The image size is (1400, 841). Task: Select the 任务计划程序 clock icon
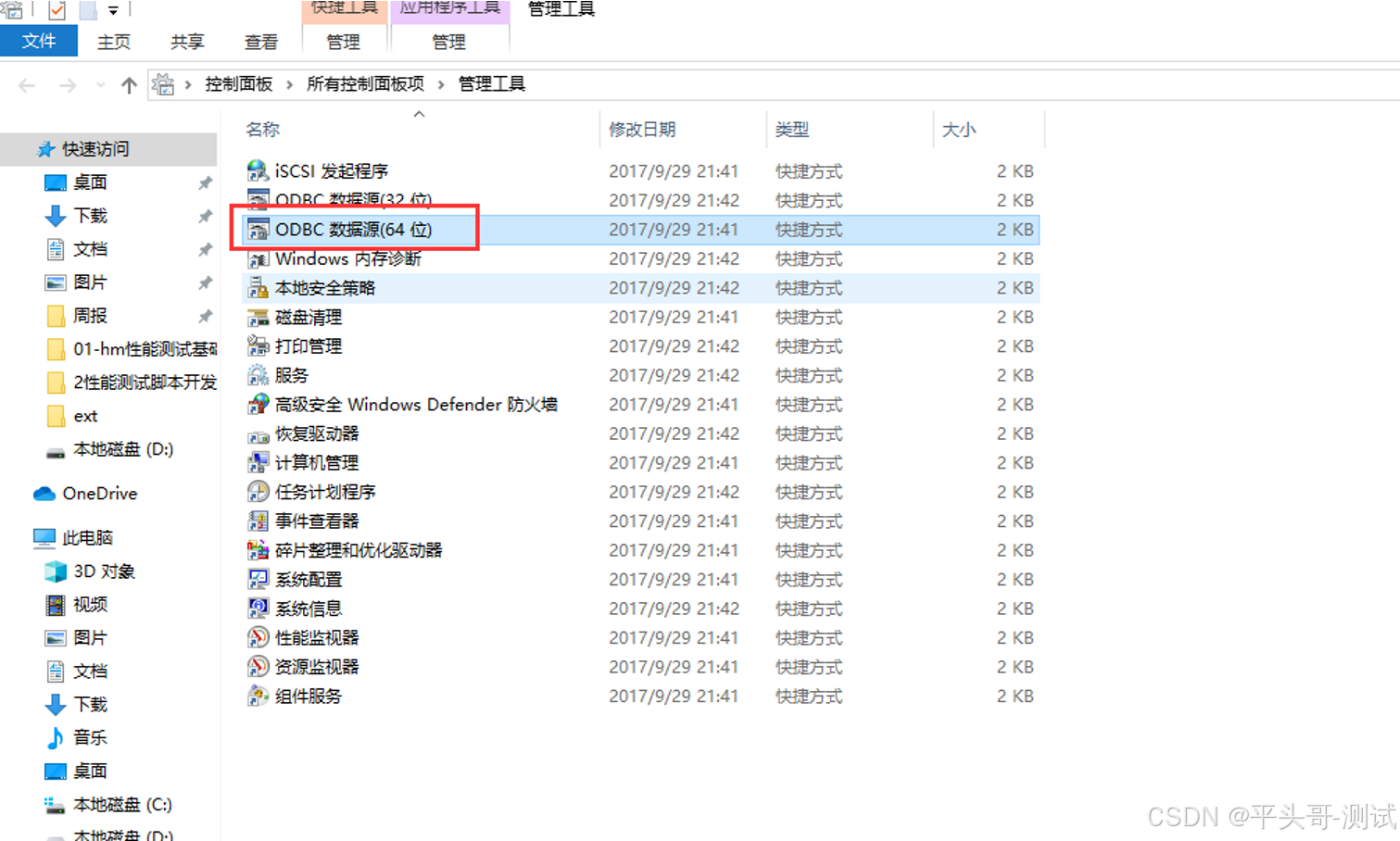258,492
